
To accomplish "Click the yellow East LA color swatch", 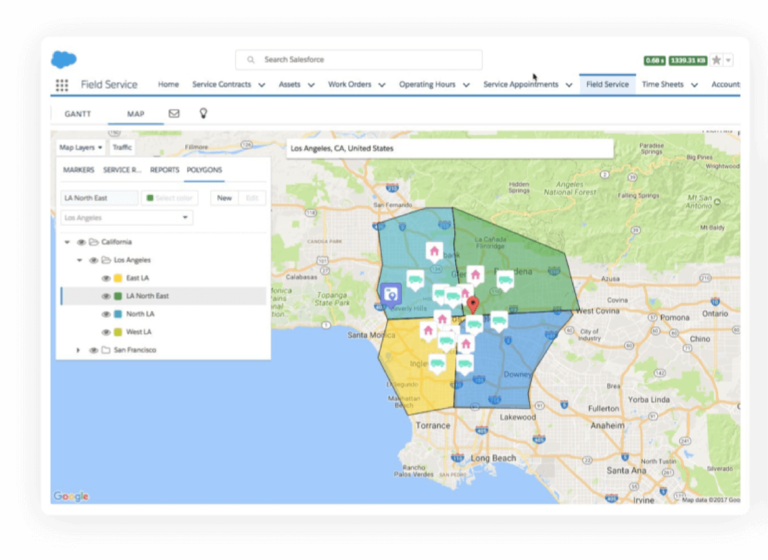I will coord(118,278).
